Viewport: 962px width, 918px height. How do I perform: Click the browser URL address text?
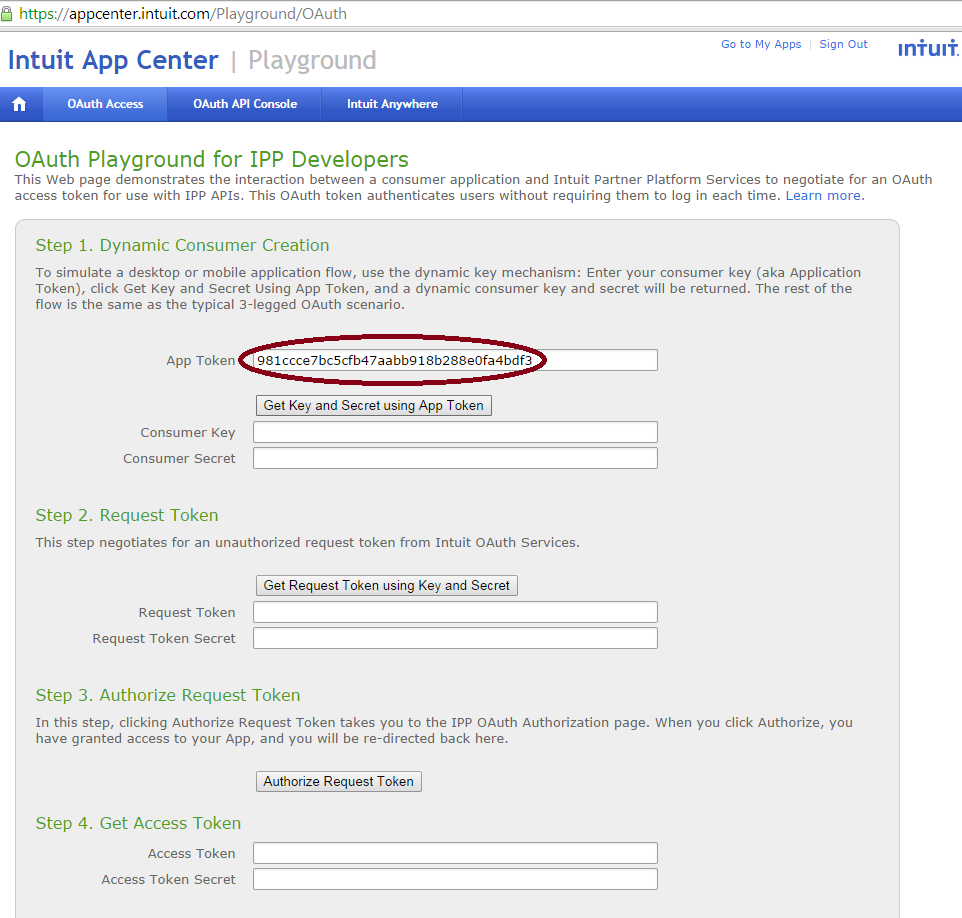click(x=183, y=14)
